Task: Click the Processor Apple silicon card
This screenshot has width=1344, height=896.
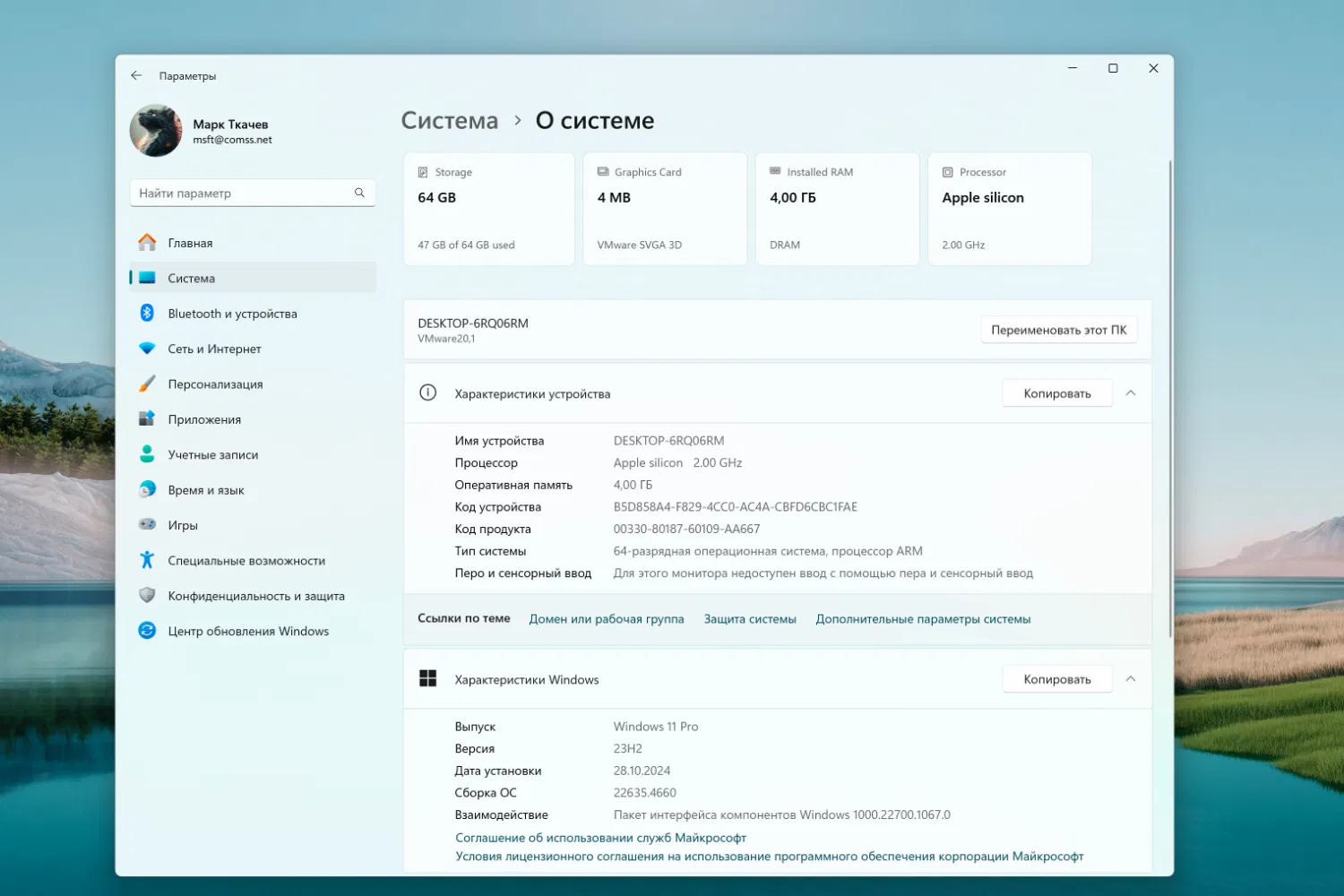Action: pyautogui.click(x=1010, y=209)
